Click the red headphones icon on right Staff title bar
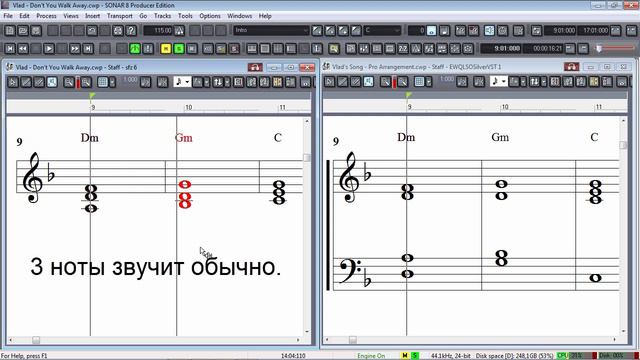 click(571, 67)
